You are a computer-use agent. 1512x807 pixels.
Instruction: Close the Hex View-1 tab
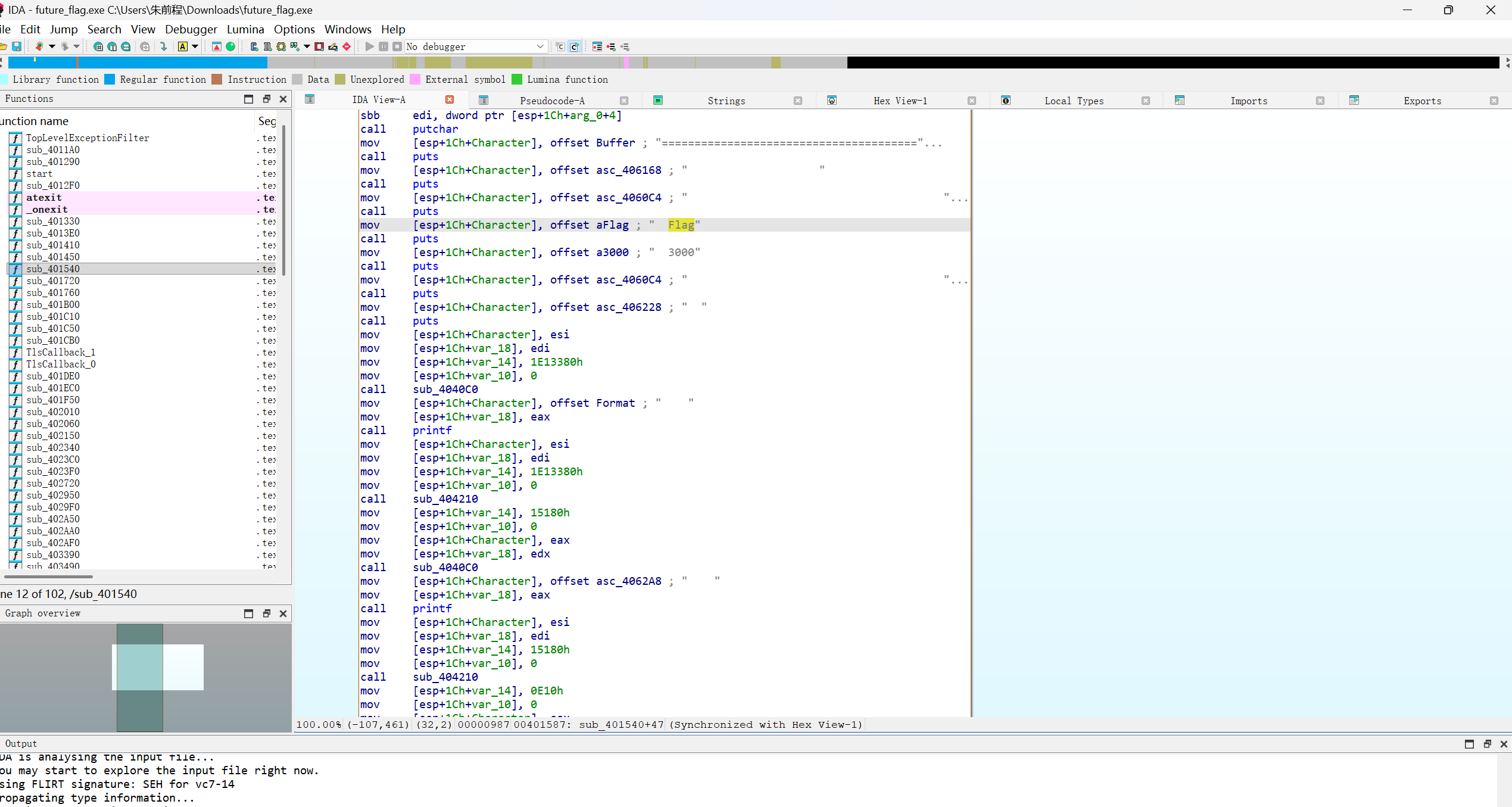pos(971,101)
